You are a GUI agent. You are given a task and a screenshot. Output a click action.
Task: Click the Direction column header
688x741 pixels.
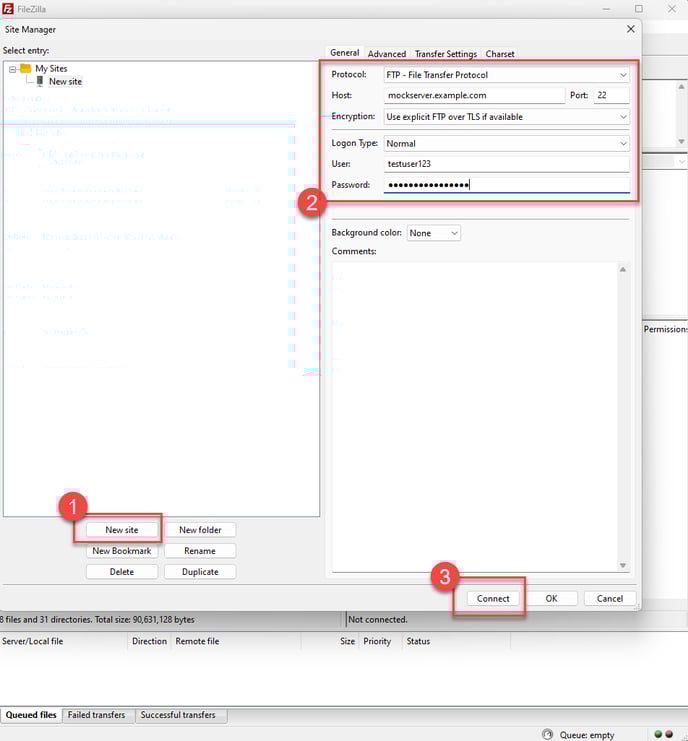coord(149,641)
